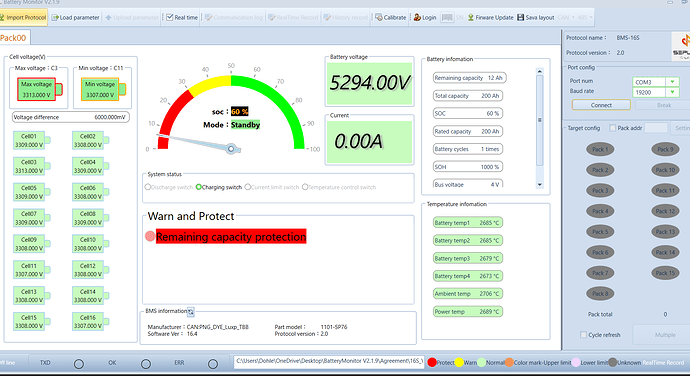Viewport: 690px width, 376px height.
Task: Select the Discharge switch radio button
Action: click(148, 187)
